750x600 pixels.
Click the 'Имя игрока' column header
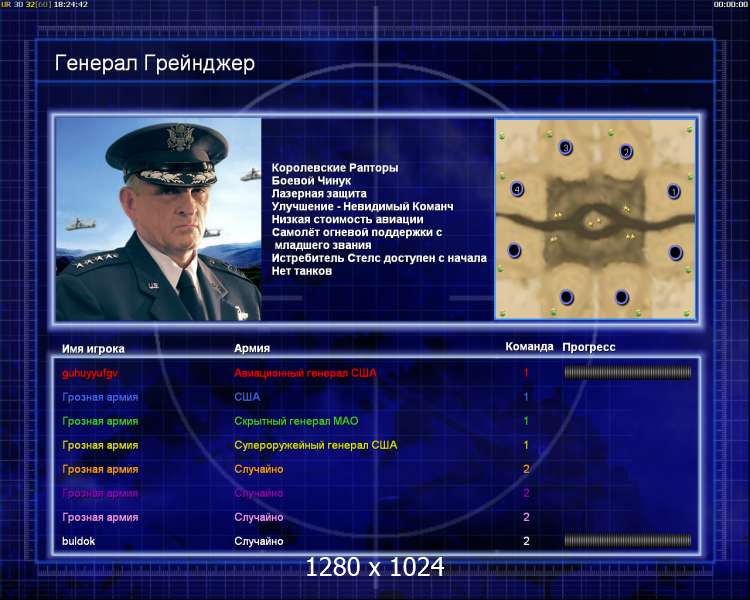pyautogui.click(x=93, y=349)
